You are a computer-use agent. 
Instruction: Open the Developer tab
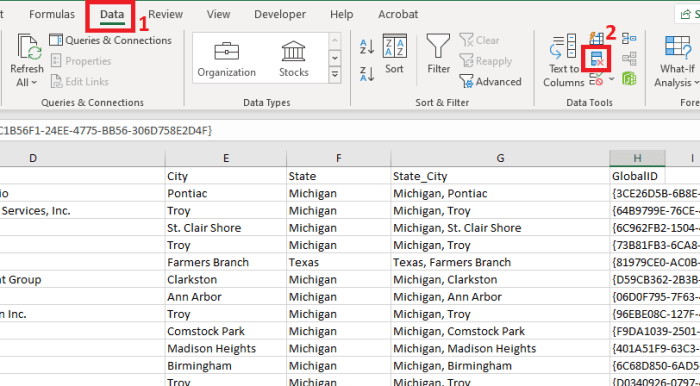click(280, 14)
